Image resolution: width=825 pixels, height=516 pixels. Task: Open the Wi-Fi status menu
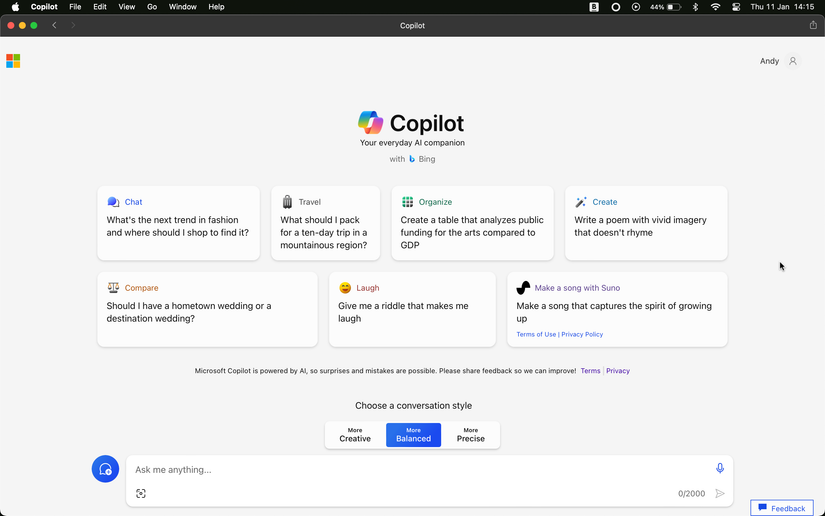click(715, 7)
